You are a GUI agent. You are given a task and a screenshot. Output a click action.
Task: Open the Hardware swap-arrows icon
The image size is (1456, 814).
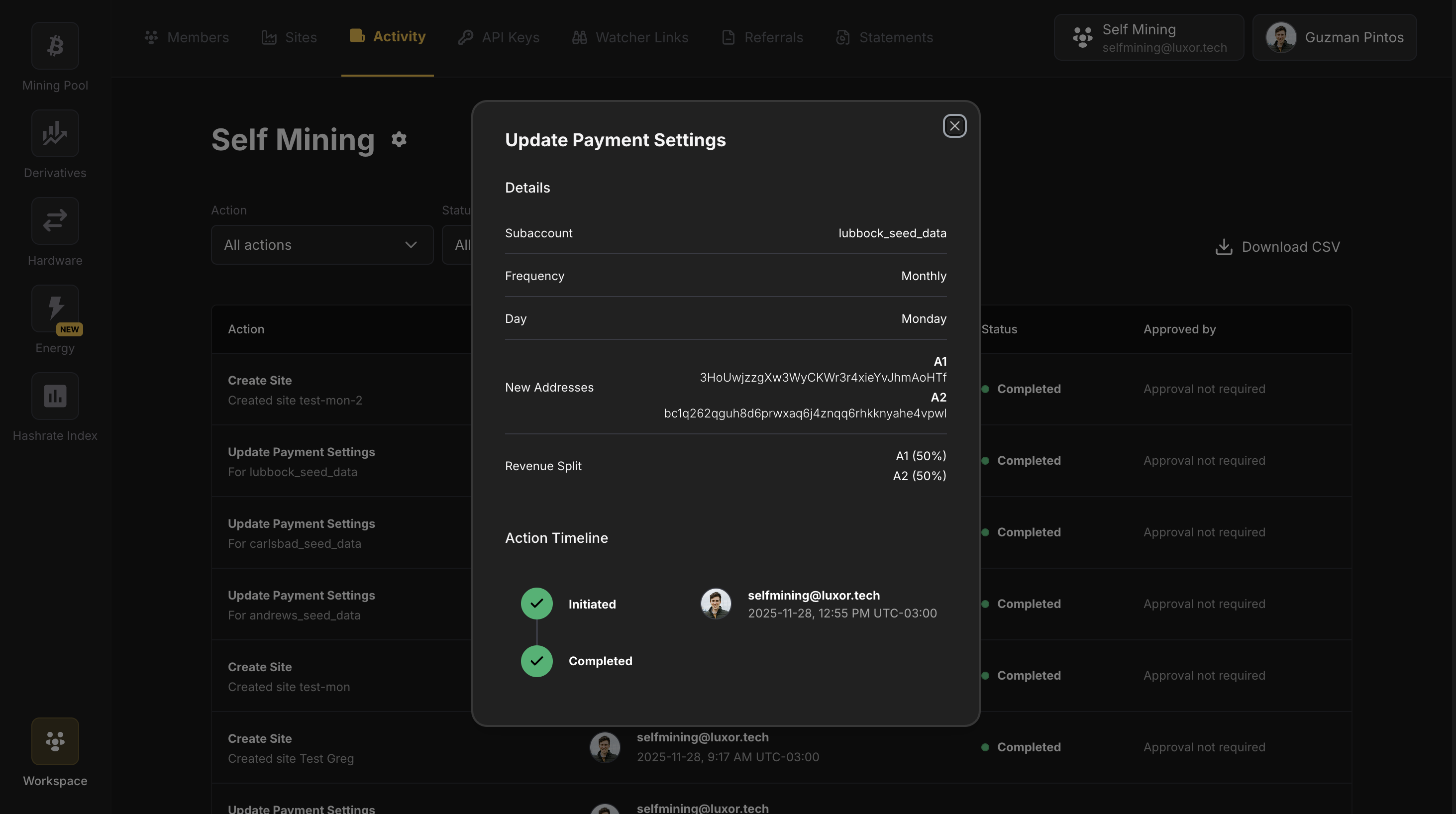point(55,220)
